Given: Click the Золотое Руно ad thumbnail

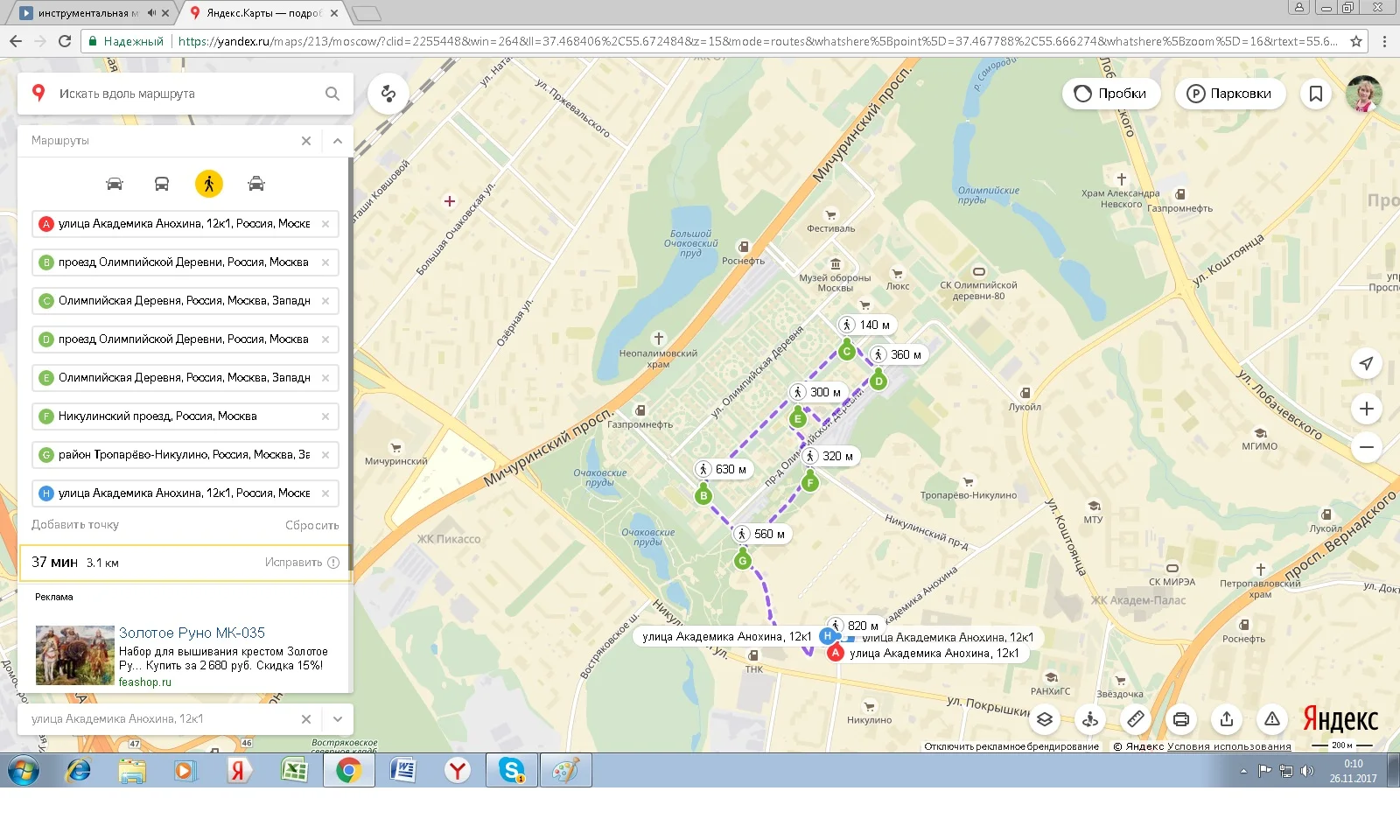Looking at the screenshot, I should point(75,654).
